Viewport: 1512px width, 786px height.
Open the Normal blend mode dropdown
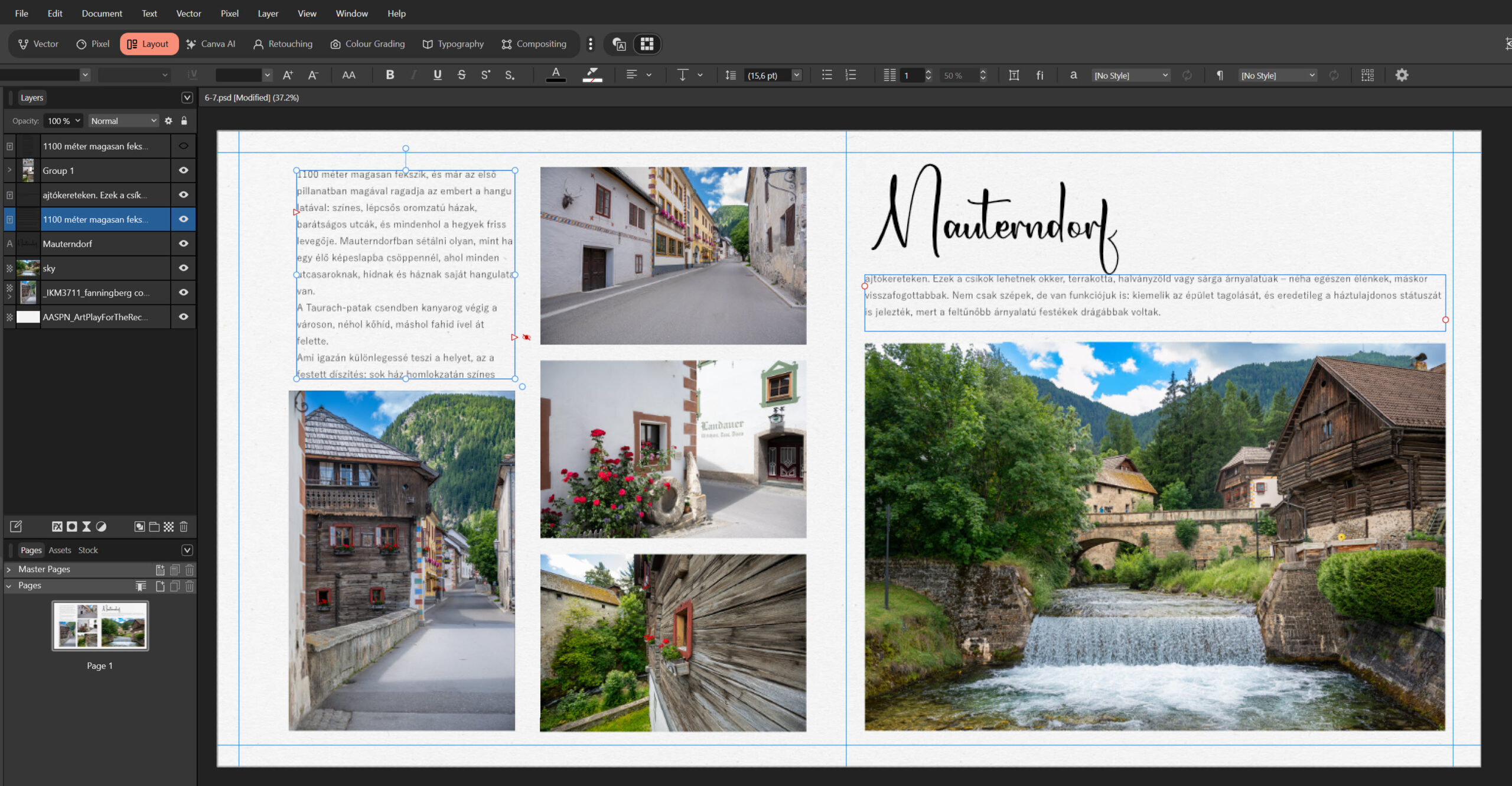tap(123, 121)
